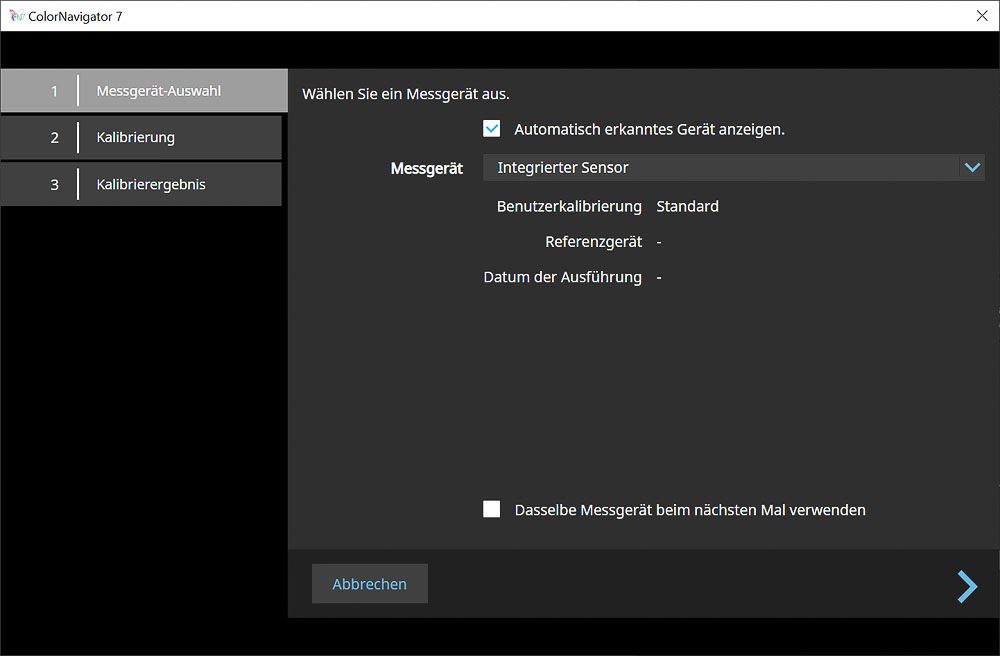Click the 'Wählen Sie ein Messgerät aus' heading
Screen dimensions: 1000x656
click(406, 95)
